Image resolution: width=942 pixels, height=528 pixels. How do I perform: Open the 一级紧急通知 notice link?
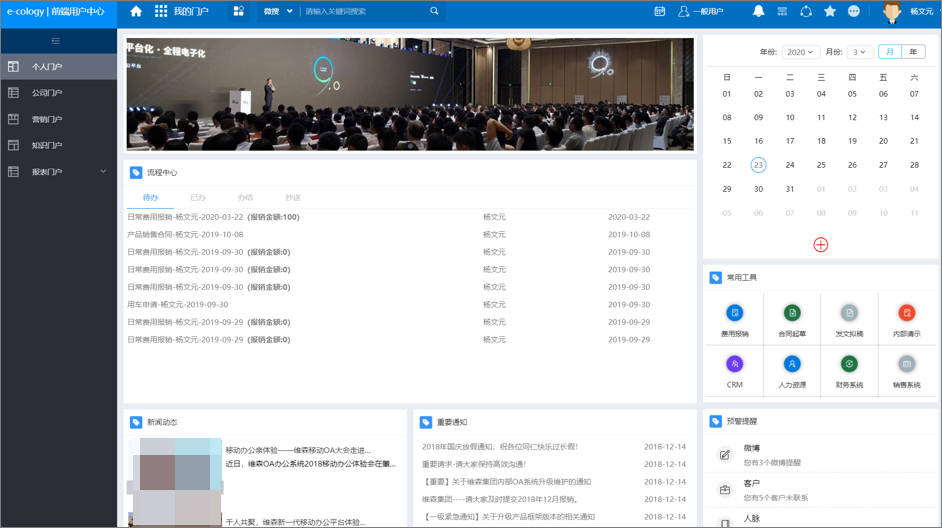(x=509, y=517)
